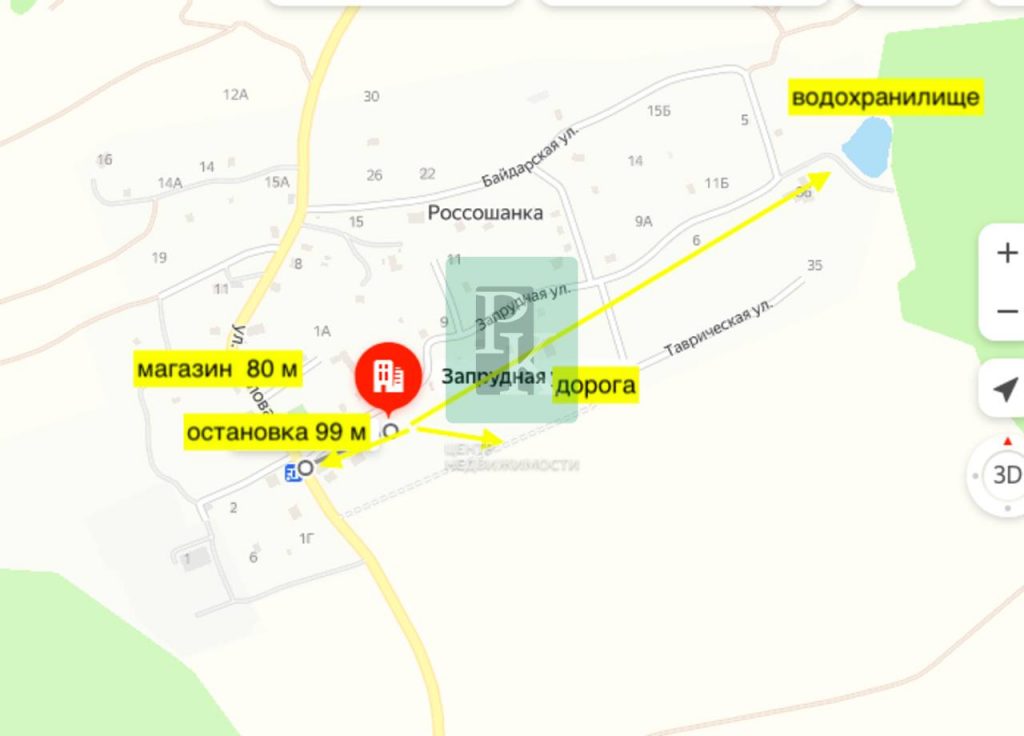This screenshot has height=736, width=1024.
Task: Select house number 15Б
Action: pyautogui.click(x=658, y=111)
